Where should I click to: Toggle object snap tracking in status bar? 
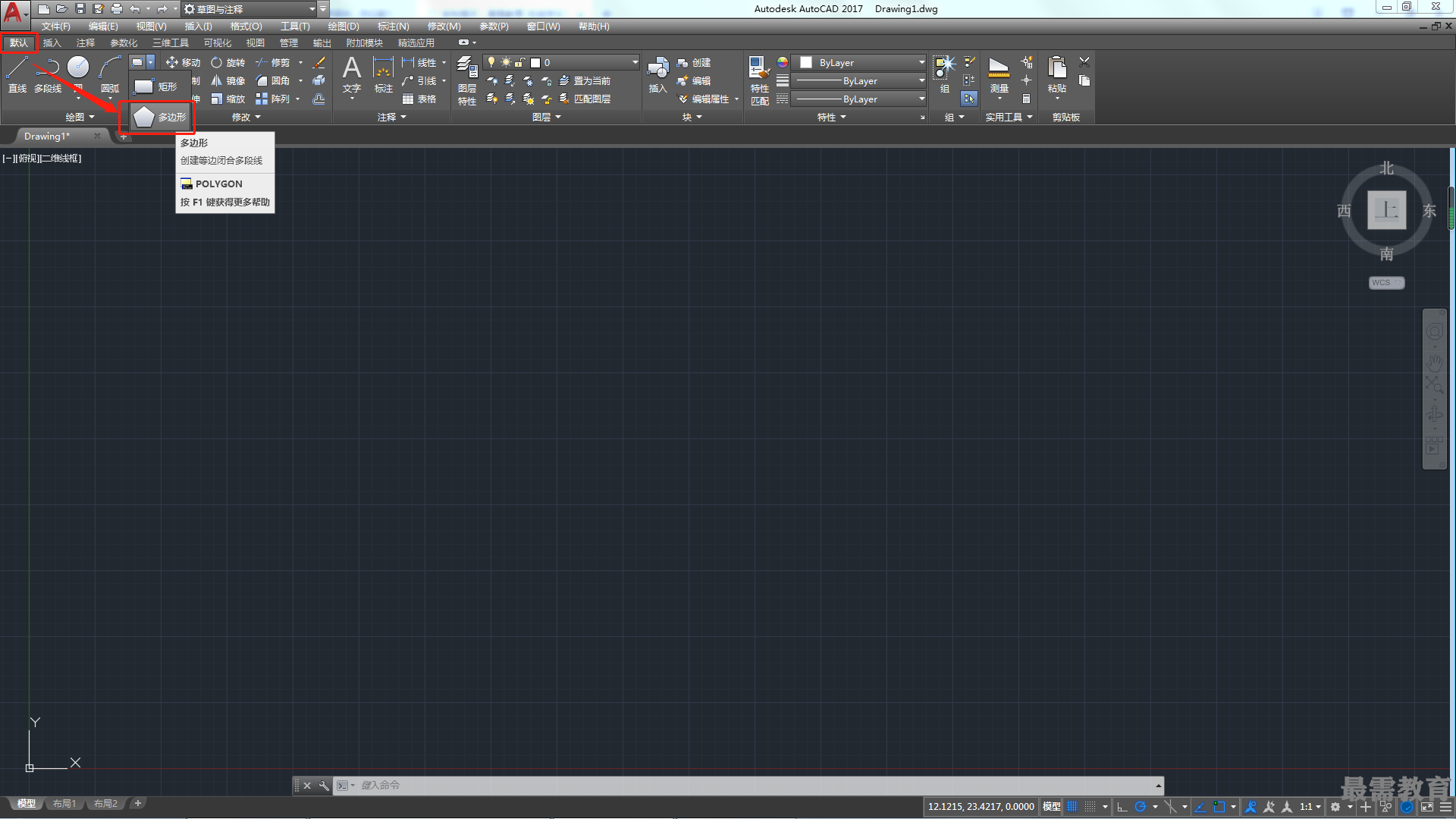1200,807
